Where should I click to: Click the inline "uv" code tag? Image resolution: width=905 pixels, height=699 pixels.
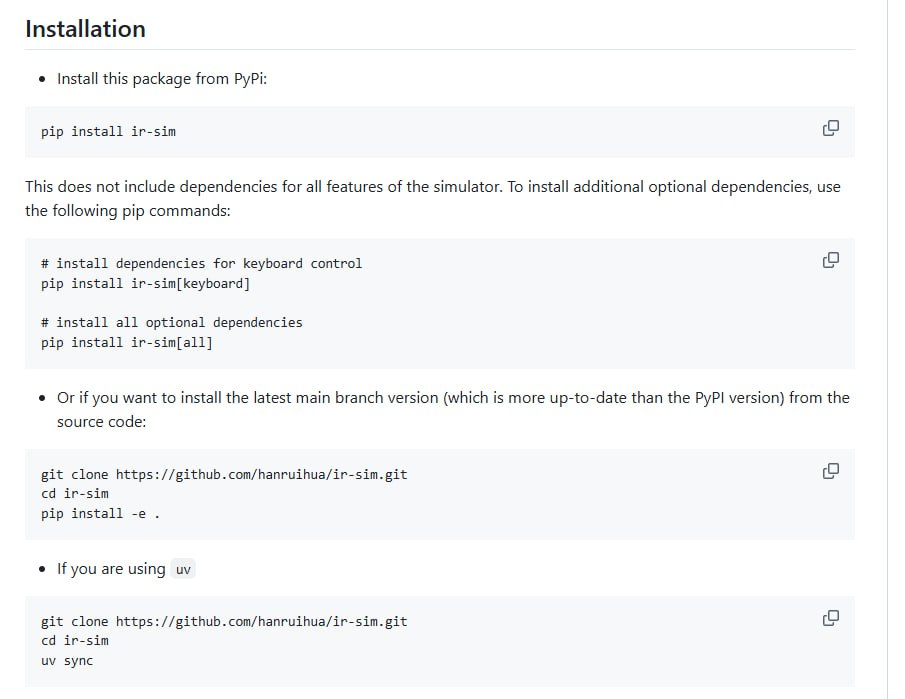pos(183,570)
